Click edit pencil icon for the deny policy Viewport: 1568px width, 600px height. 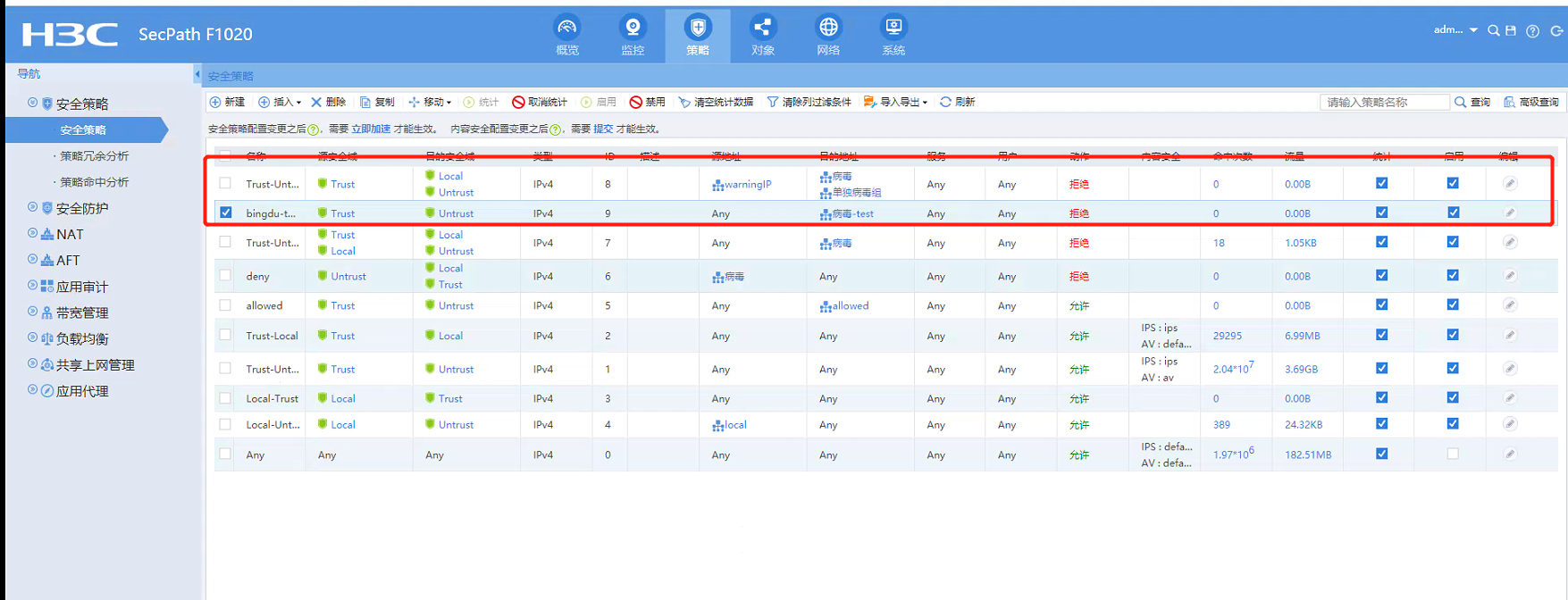1510,276
